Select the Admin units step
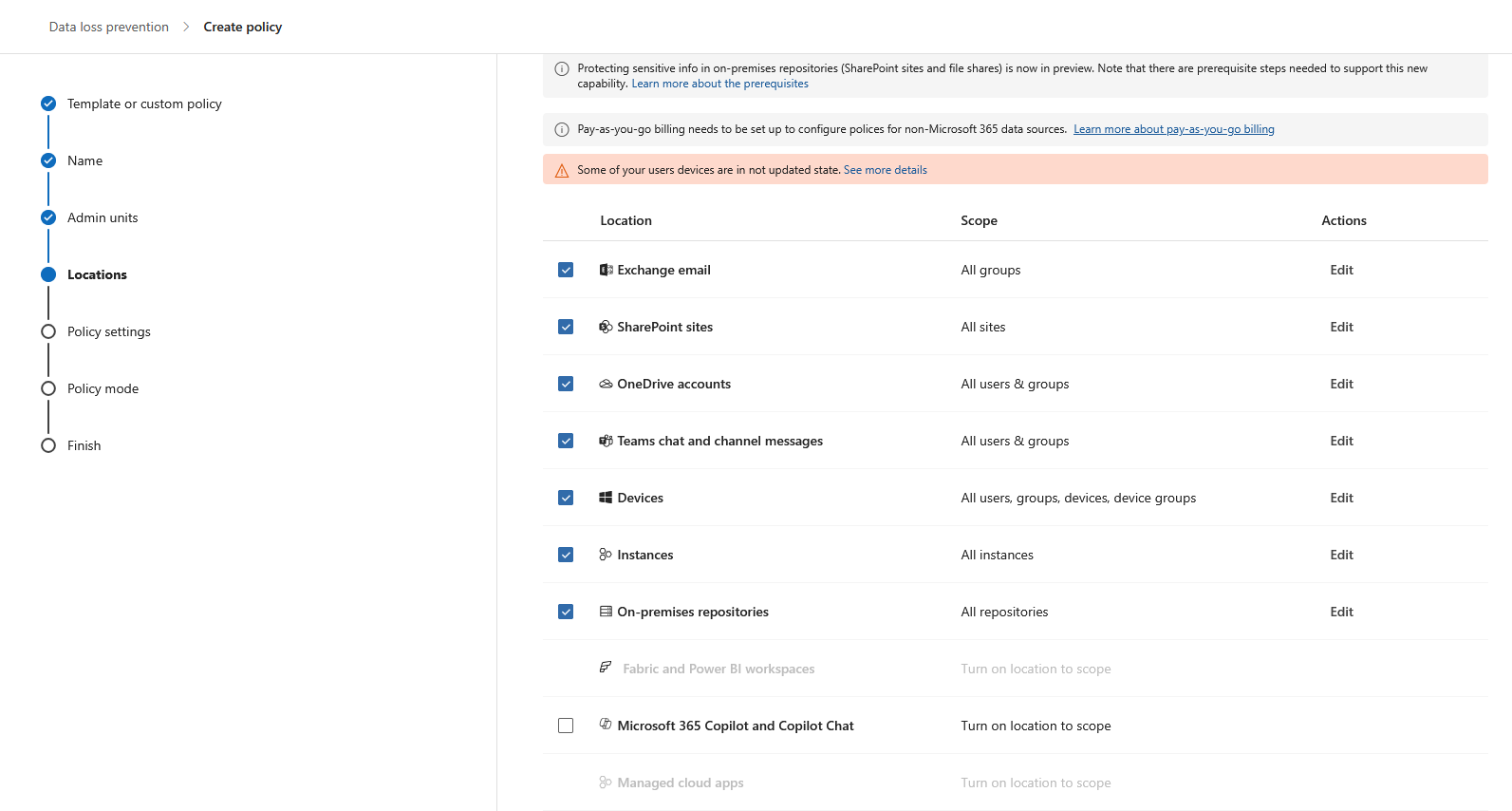Image resolution: width=1512 pixels, height=811 pixels. pos(103,217)
